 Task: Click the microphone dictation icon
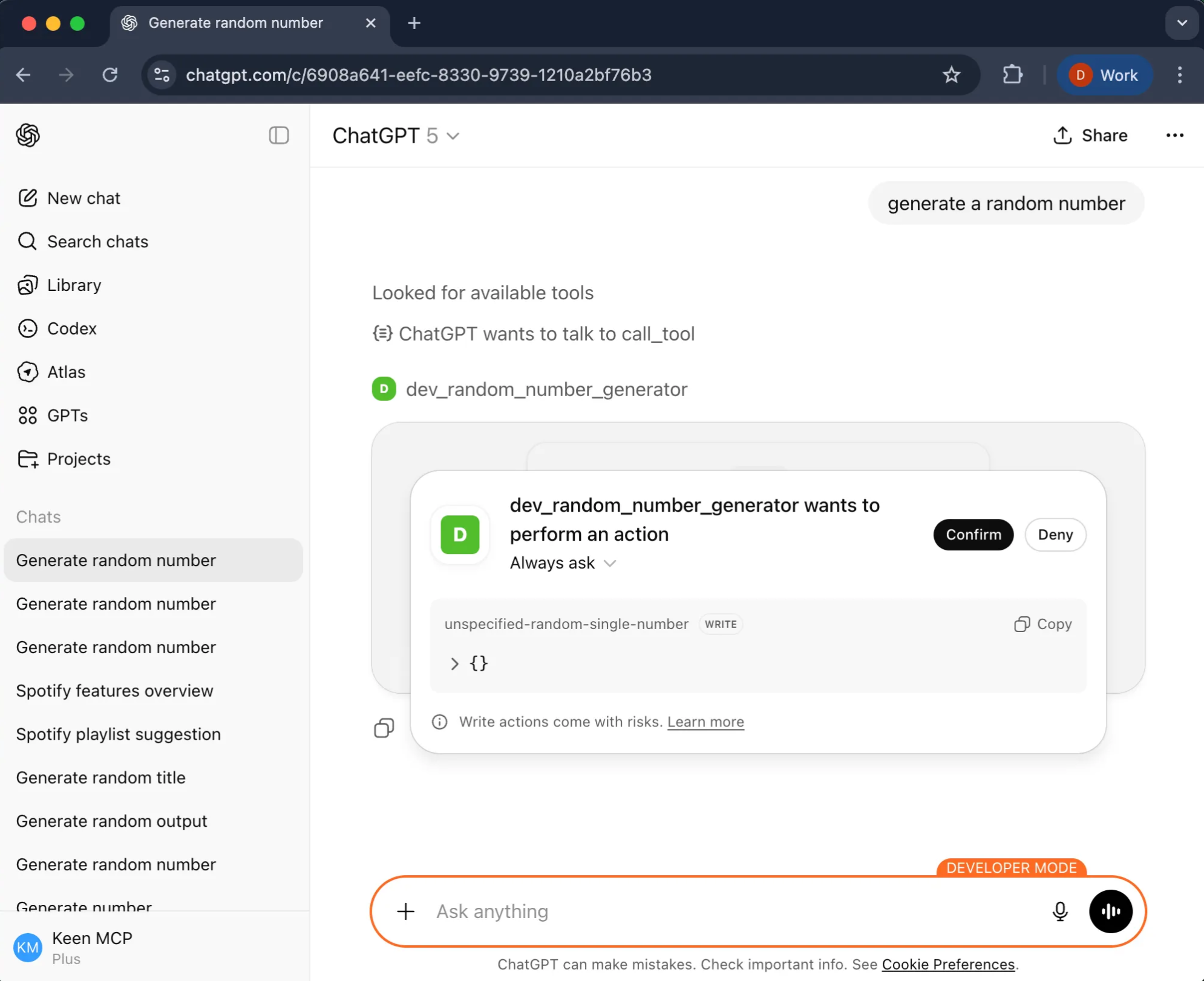pyautogui.click(x=1059, y=911)
